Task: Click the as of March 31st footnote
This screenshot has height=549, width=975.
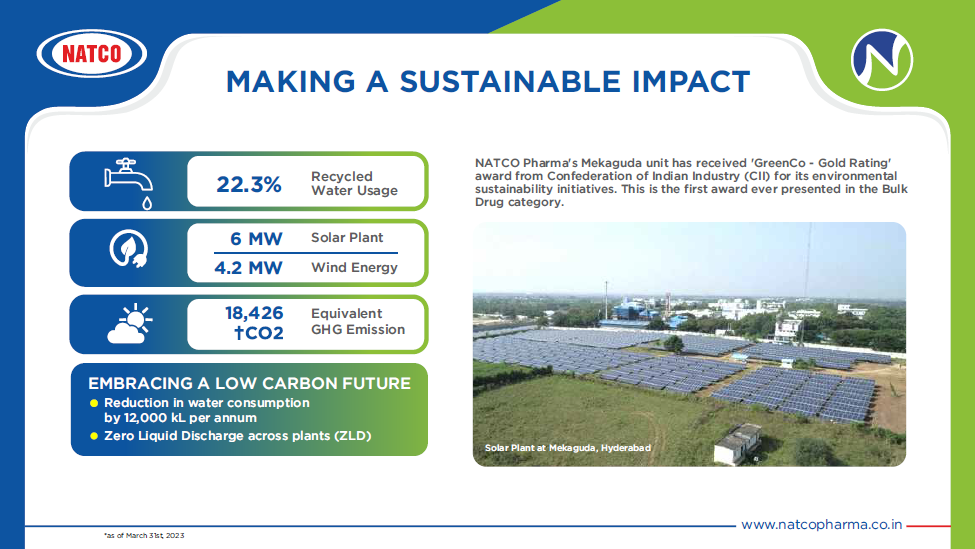Action: tap(144, 535)
